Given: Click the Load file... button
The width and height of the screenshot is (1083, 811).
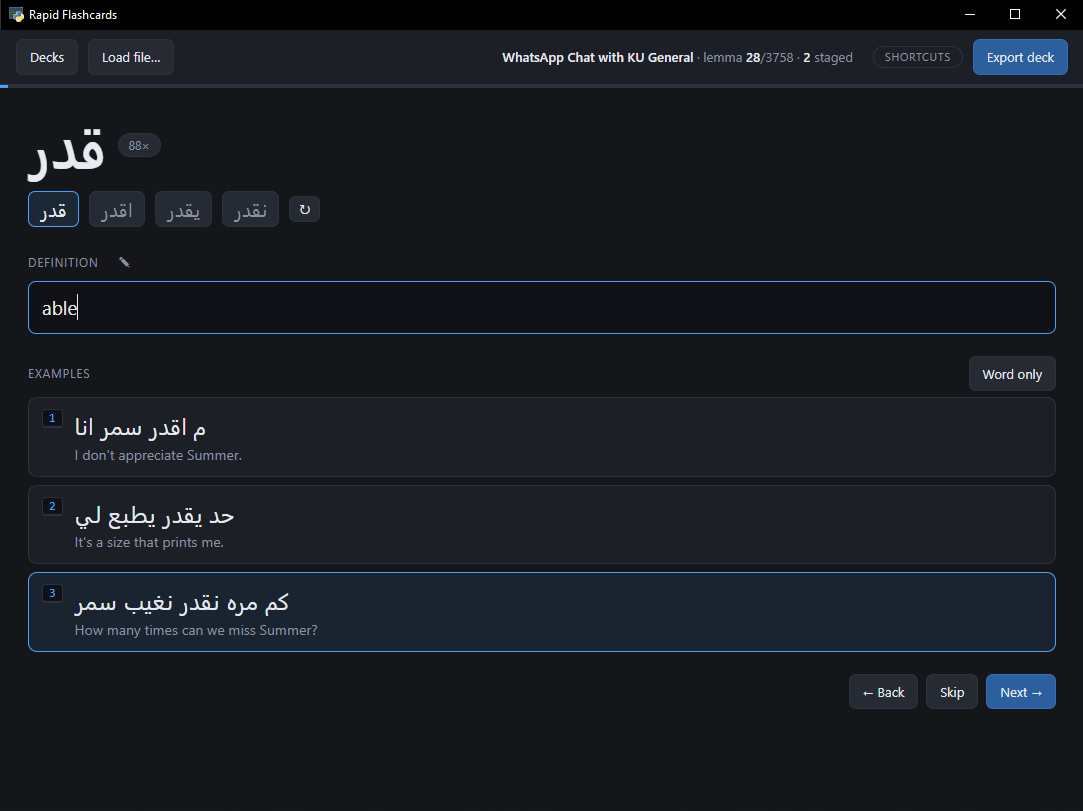Looking at the screenshot, I should tap(131, 57).
